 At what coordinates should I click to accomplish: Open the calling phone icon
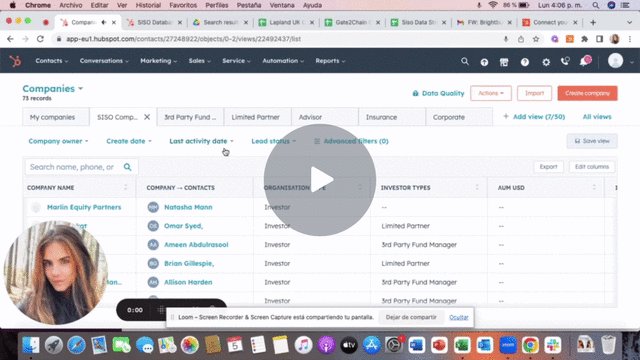[x=565, y=61]
